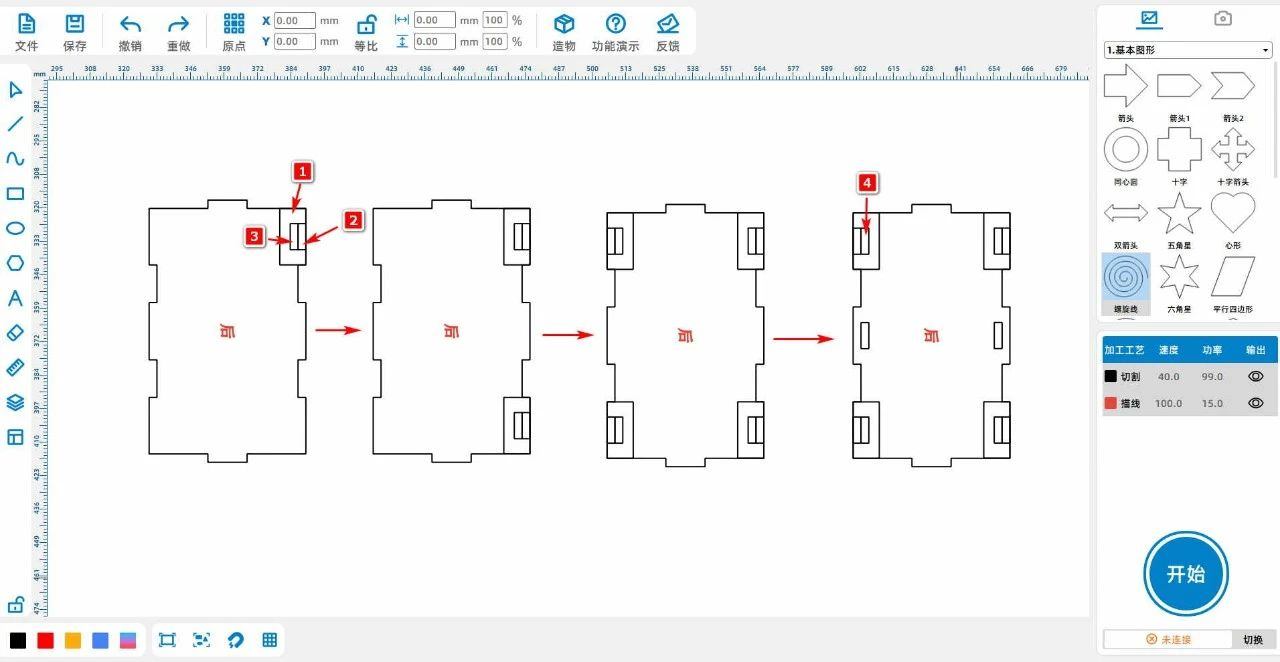The image size is (1280, 662).
Task: Open the 1.基本图形 shape category dropdown
Action: [1187, 50]
